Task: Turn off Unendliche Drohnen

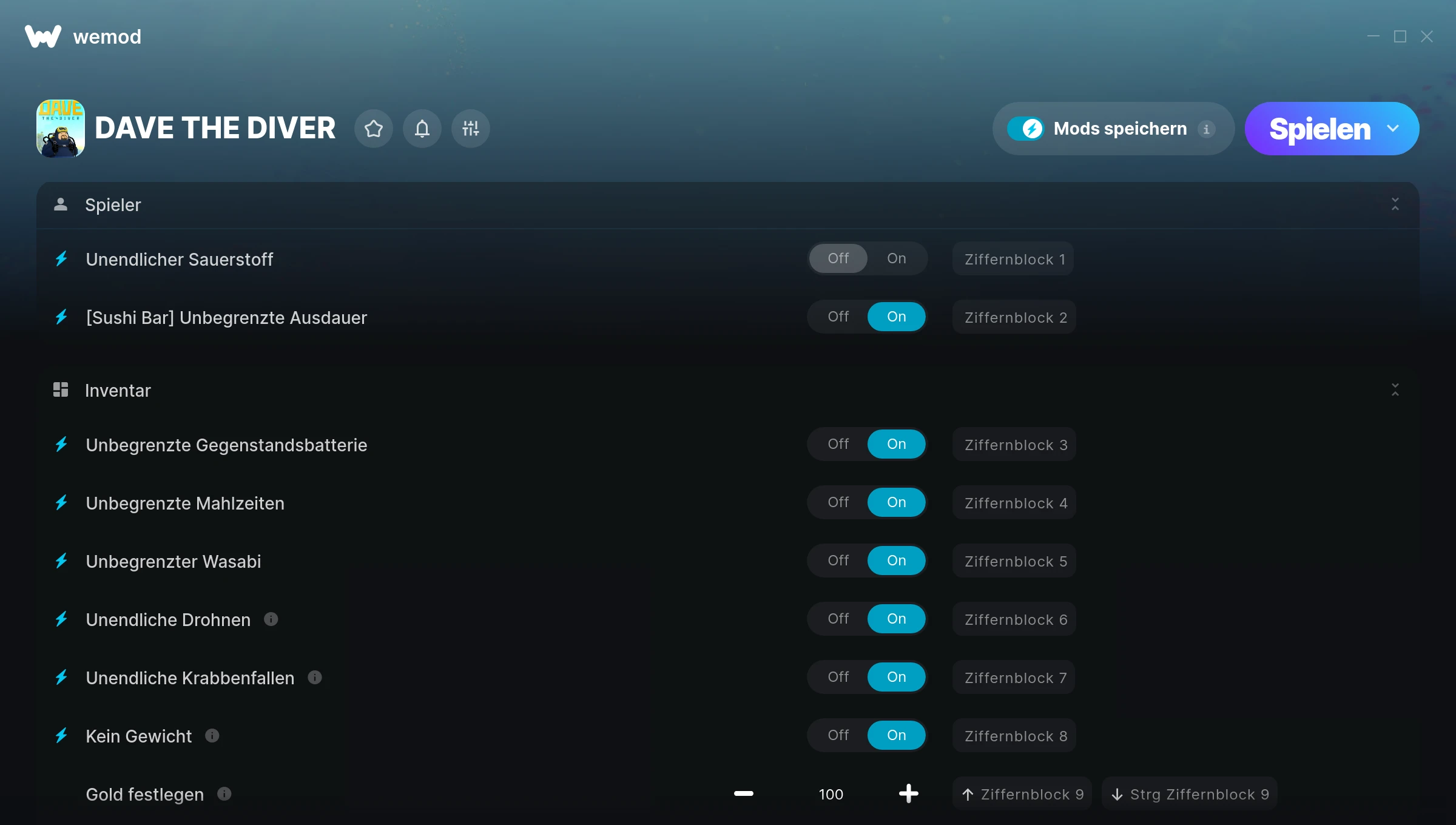Action: click(838, 619)
